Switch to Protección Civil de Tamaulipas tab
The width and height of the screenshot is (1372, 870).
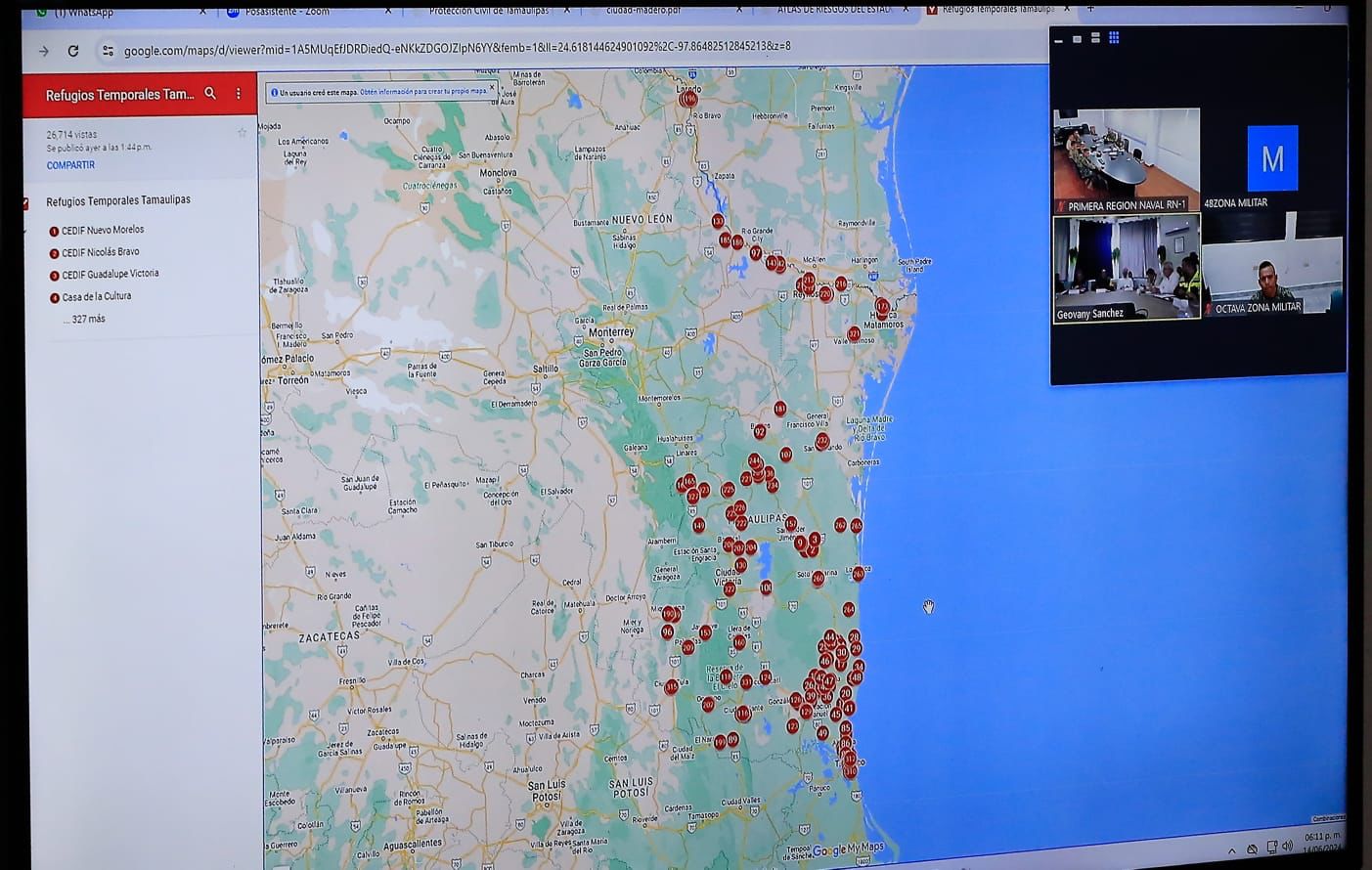point(488,11)
